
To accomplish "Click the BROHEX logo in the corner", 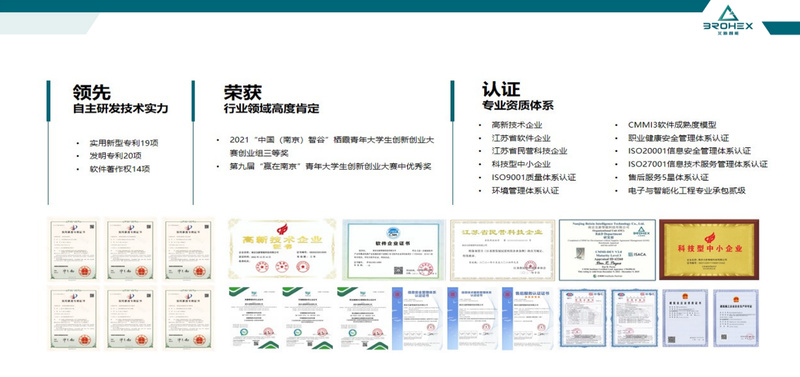I will point(727,18).
